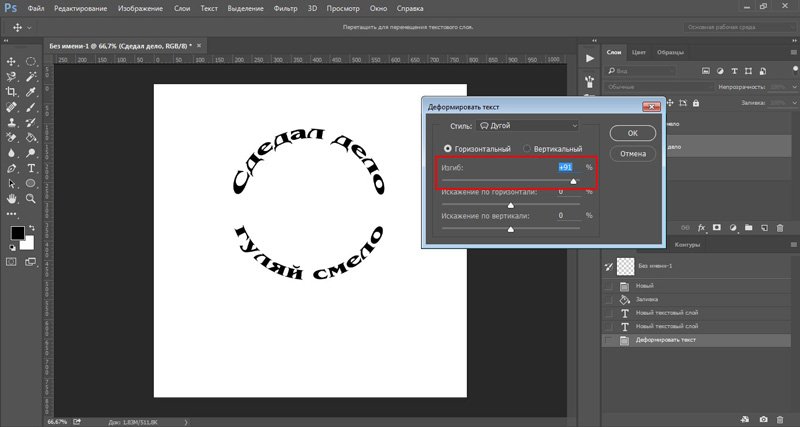Select the Hand tool
This screenshot has width=800, height=427.
[x=11, y=199]
